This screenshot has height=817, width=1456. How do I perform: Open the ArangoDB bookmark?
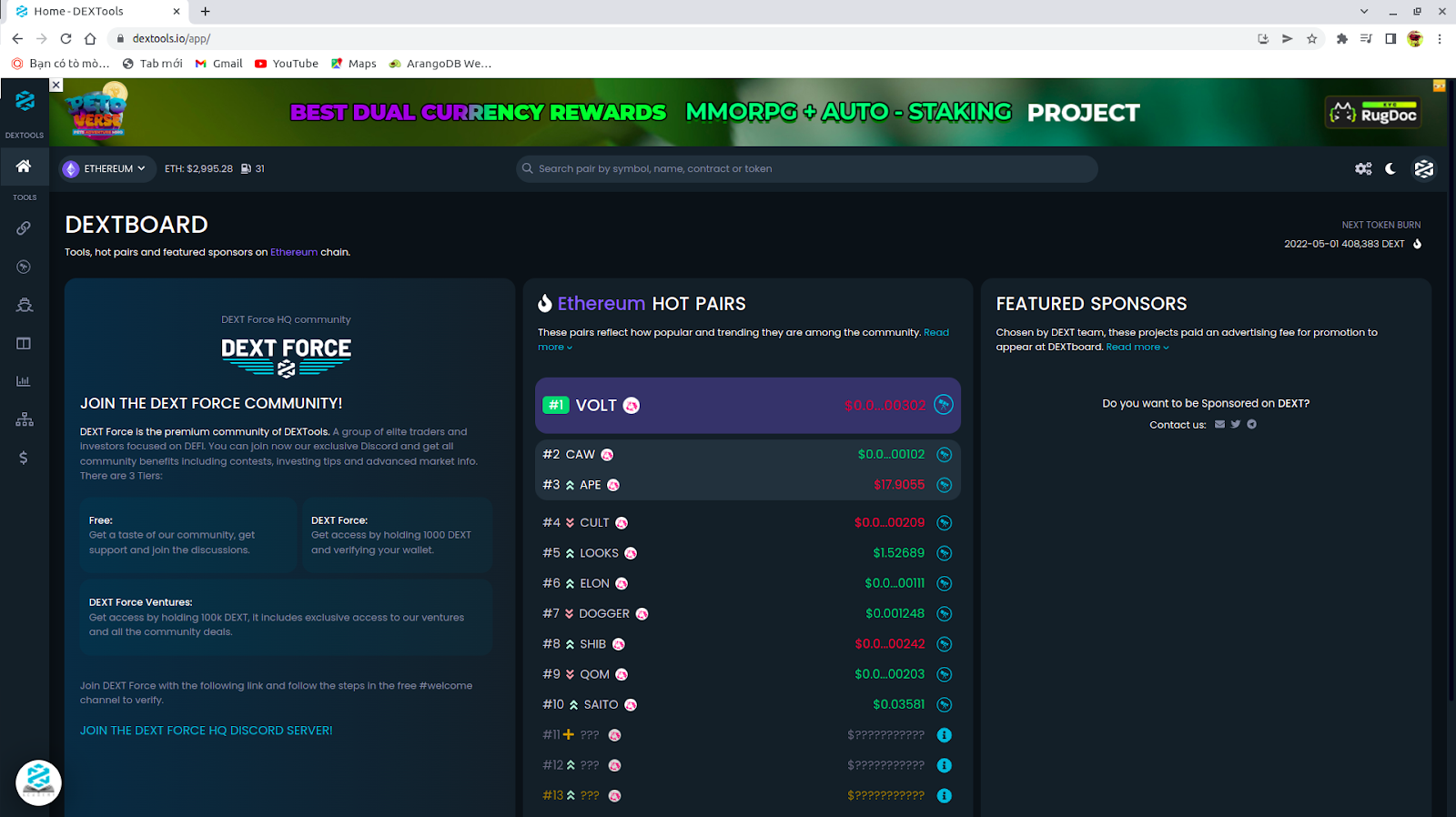440,64
